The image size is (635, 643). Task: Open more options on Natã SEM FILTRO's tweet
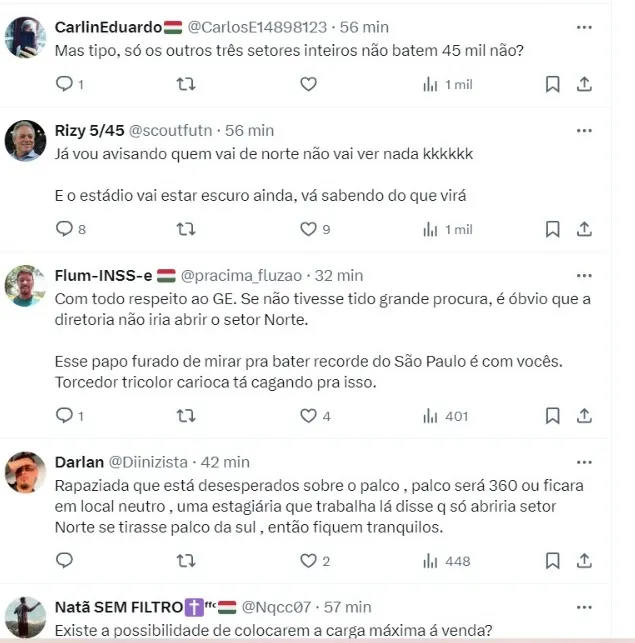coord(584,607)
